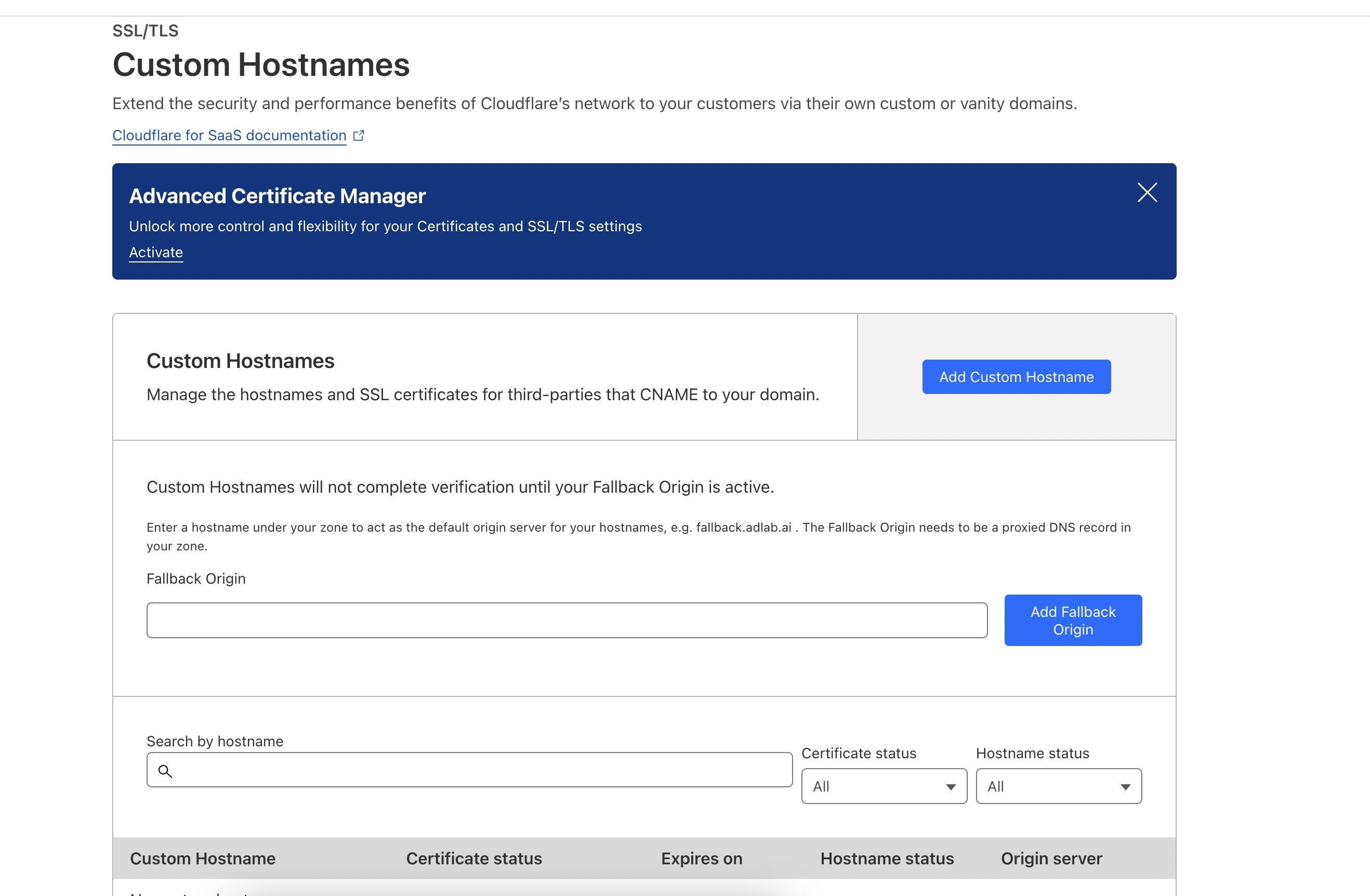Focus the Fallback Origin text field
Viewport: 1370px width, 896px height.
click(567, 620)
